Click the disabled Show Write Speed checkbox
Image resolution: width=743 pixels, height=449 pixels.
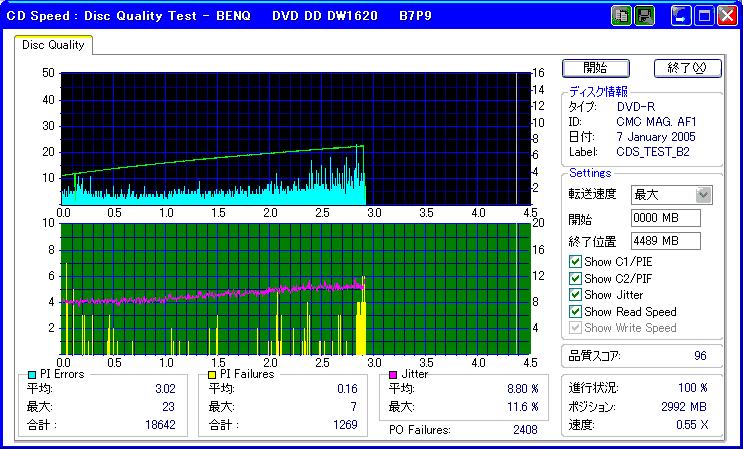(575, 328)
